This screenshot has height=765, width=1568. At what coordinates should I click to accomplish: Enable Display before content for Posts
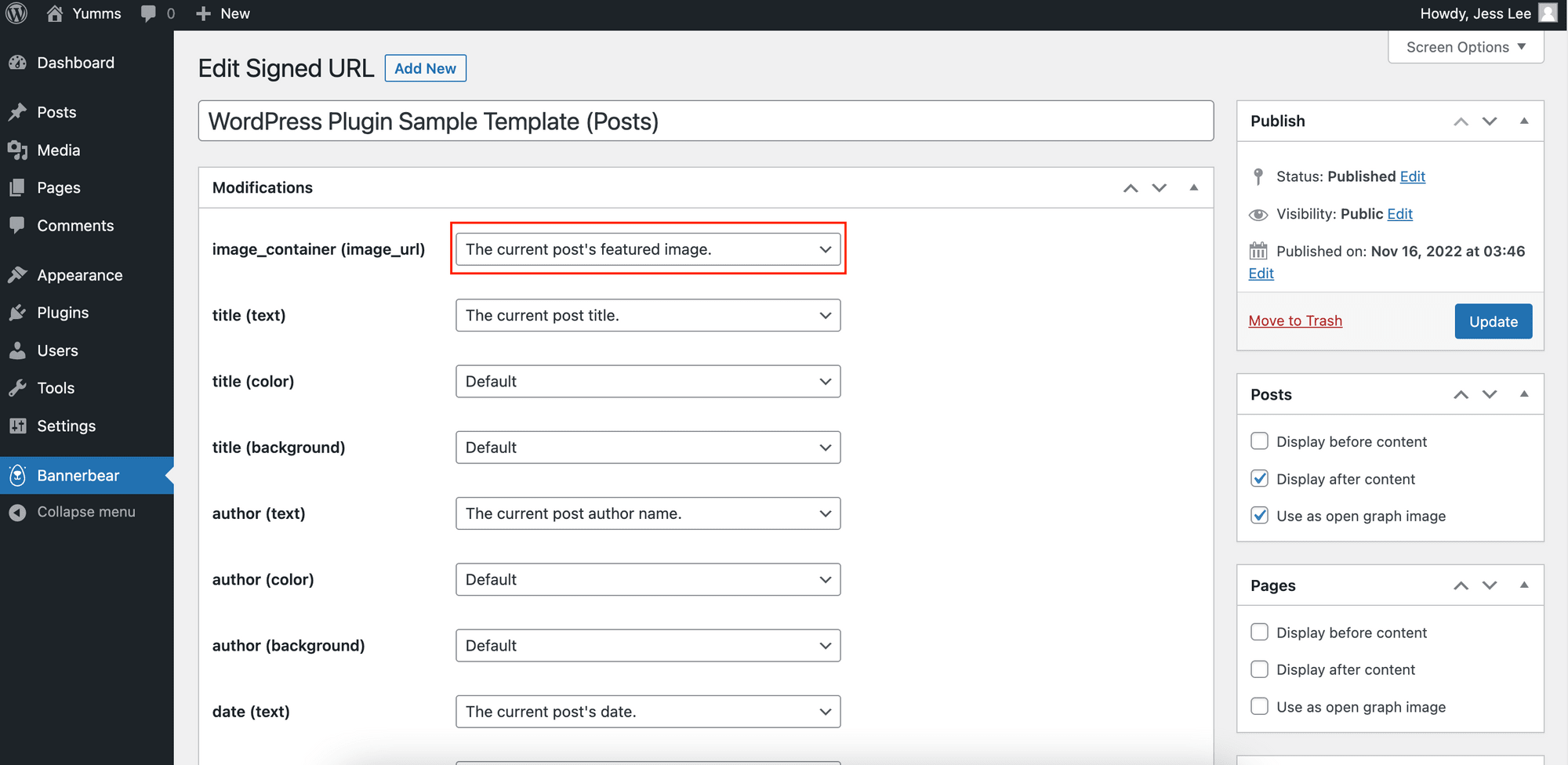tap(1259, 441)
